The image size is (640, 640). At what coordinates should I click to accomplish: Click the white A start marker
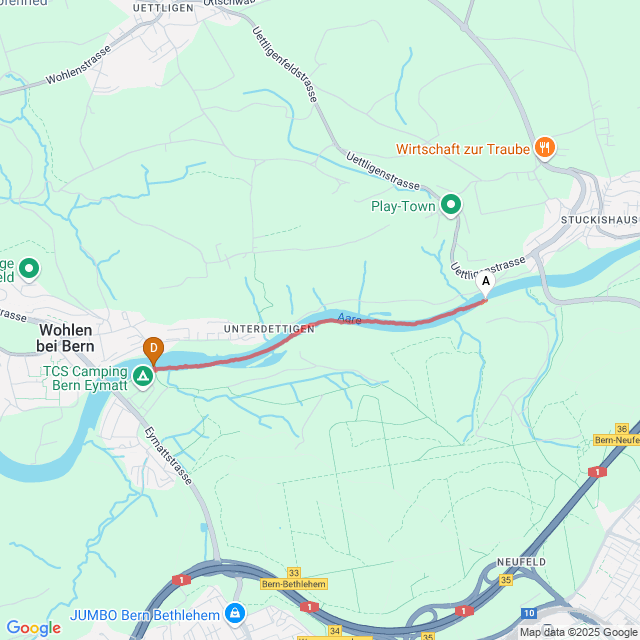coord(486,284)
